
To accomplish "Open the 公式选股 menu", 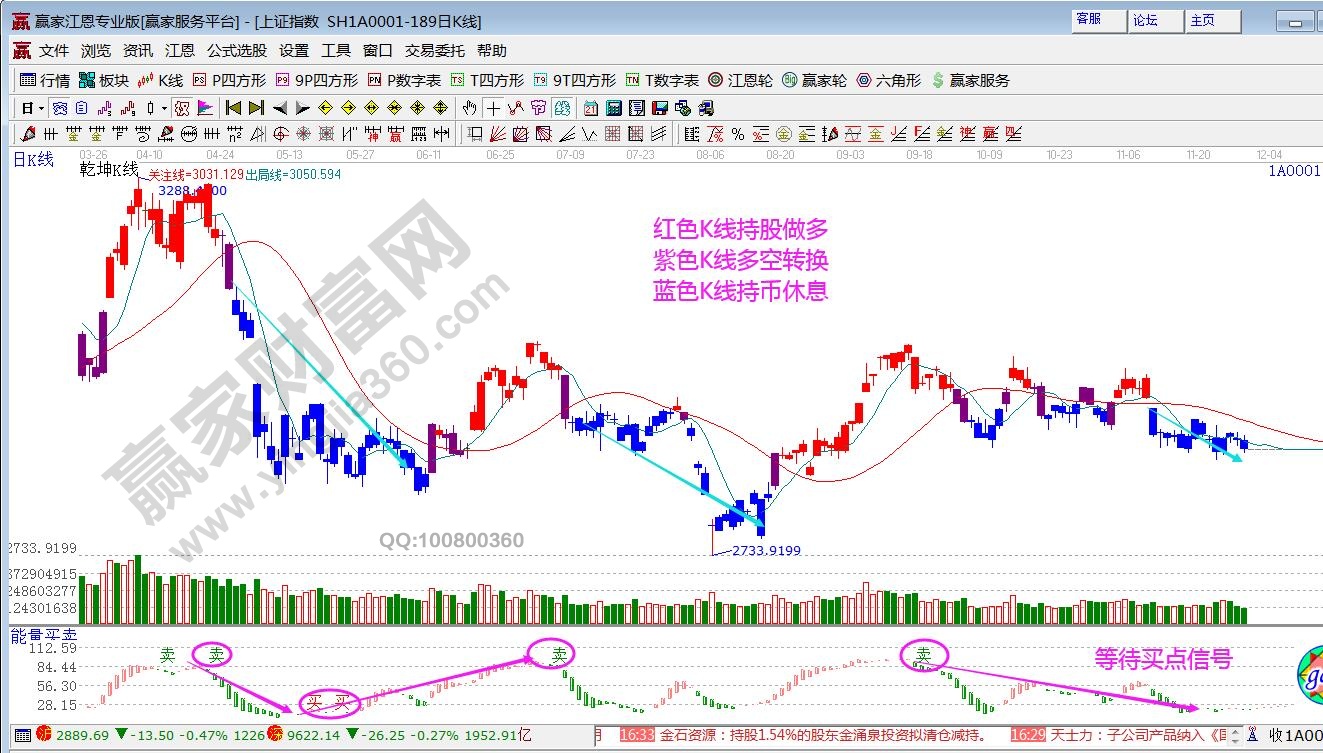I will (236, 51).
